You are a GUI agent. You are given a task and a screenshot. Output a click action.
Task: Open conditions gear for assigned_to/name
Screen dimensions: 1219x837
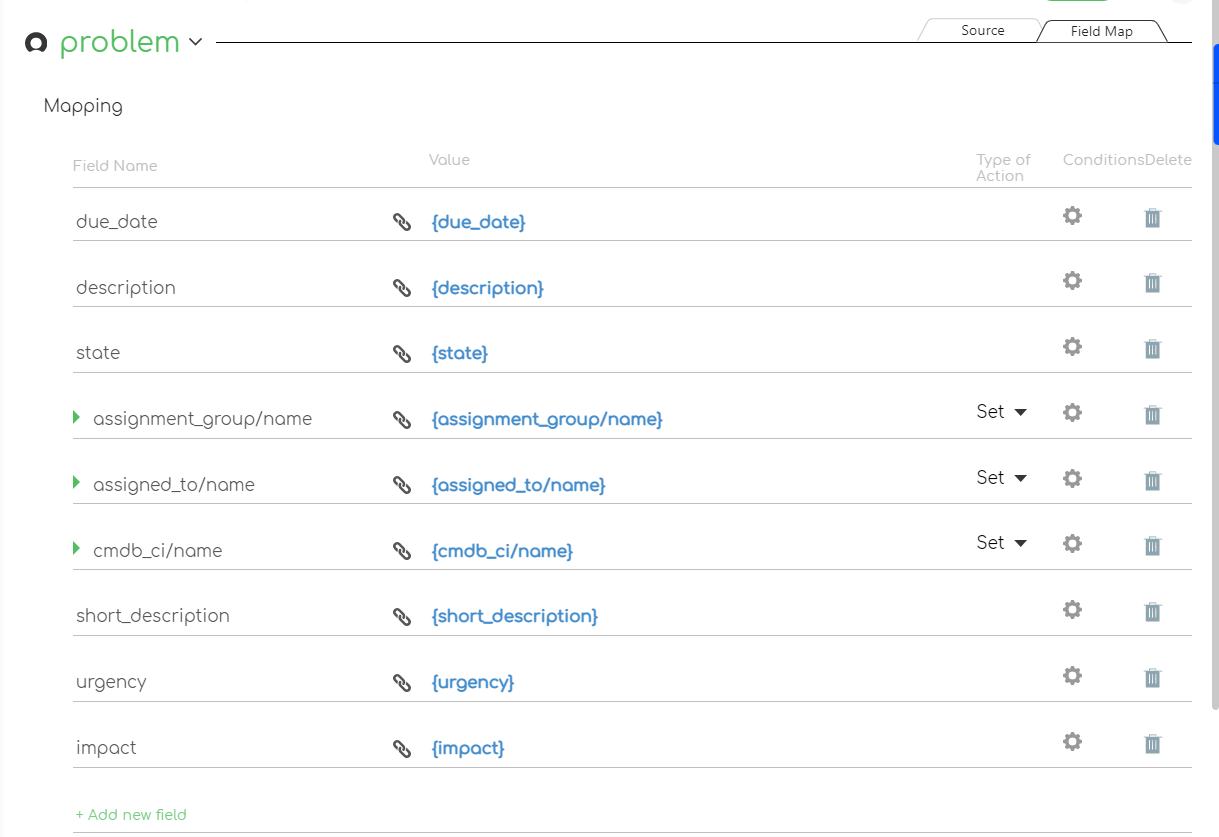pyautogui.click(x=1072, y=478)
